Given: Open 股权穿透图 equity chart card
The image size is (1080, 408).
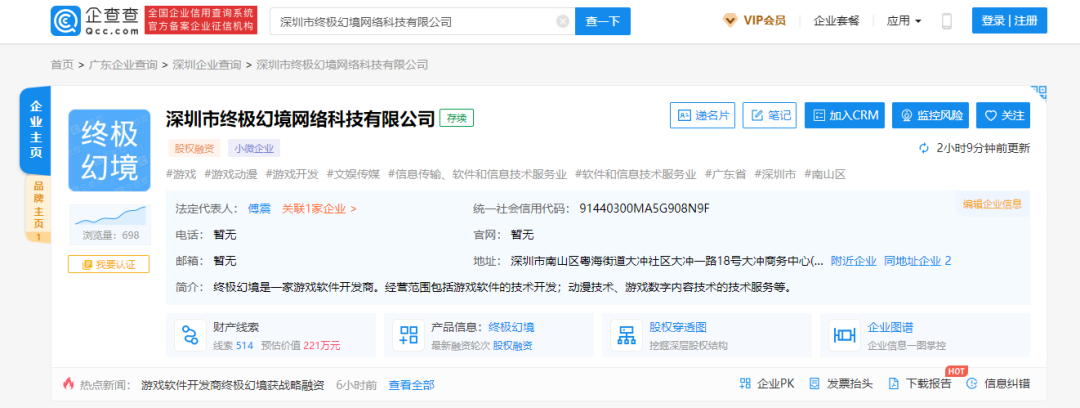Looking at the screenshot, I should pyautogui.click(x=706, y=335).
